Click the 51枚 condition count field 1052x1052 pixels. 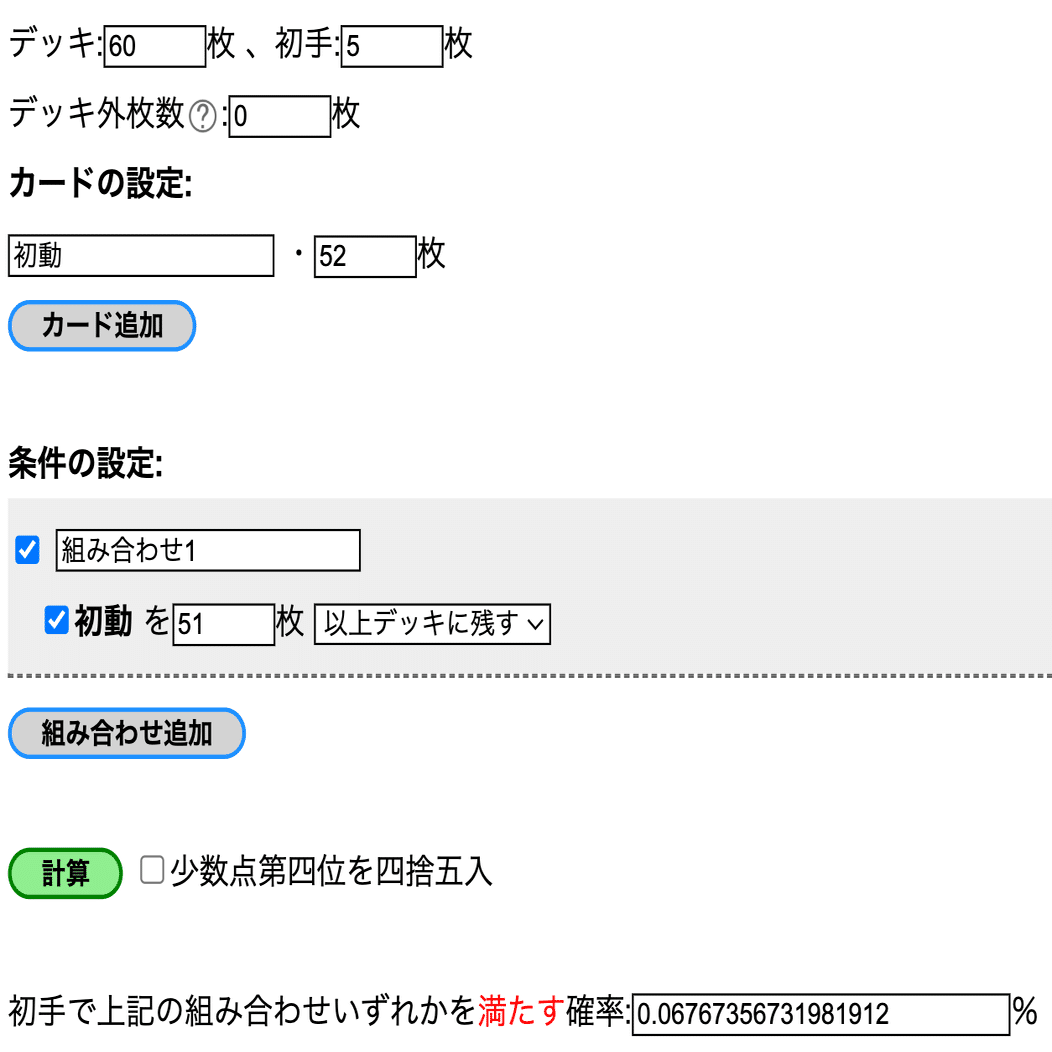223,624
